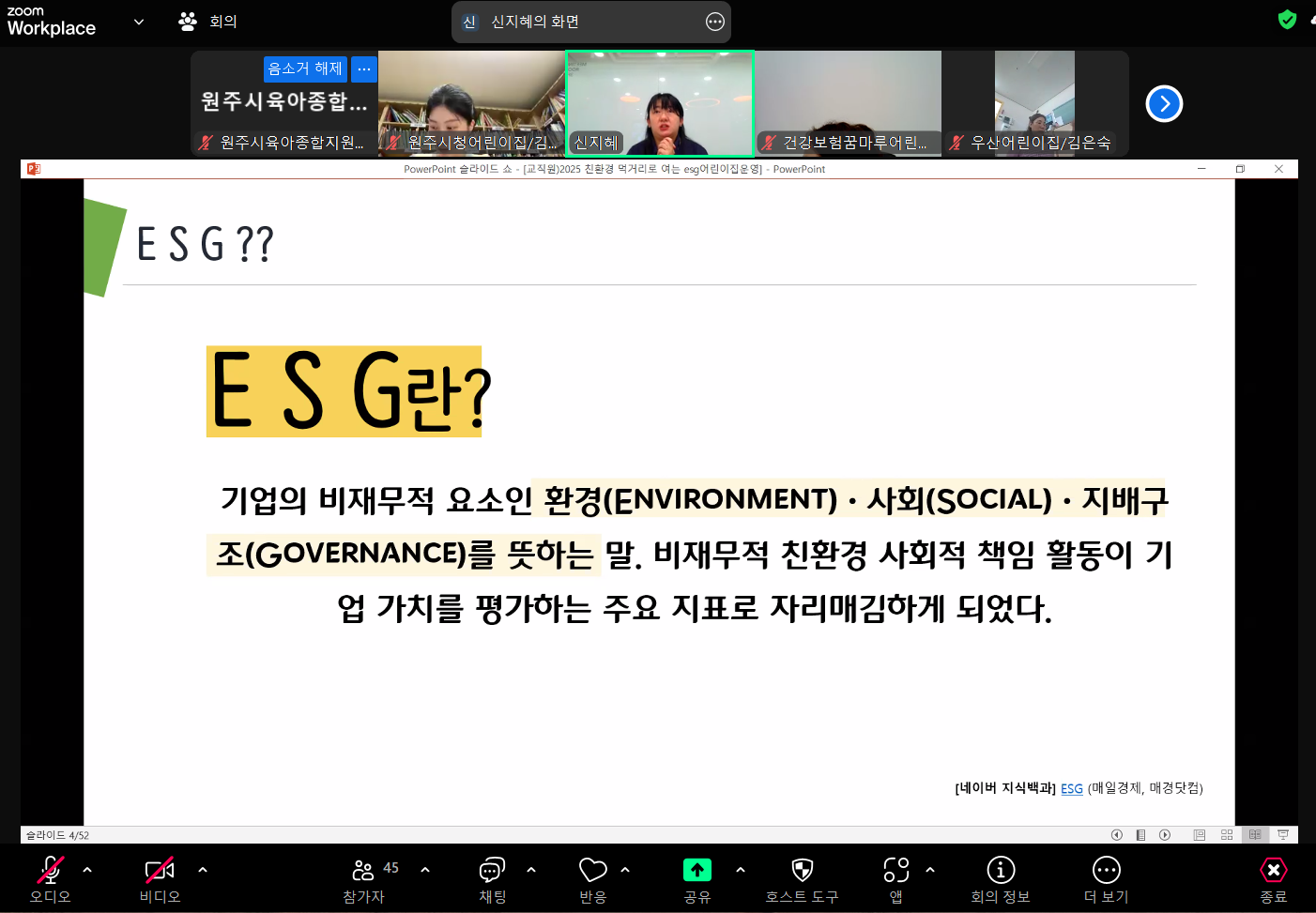Select 우산어린이집/김은숙 participant video thumbnail
The width and height of the screenshot is (1316, 913).
pyautogui.click(x=1035, y=103)
